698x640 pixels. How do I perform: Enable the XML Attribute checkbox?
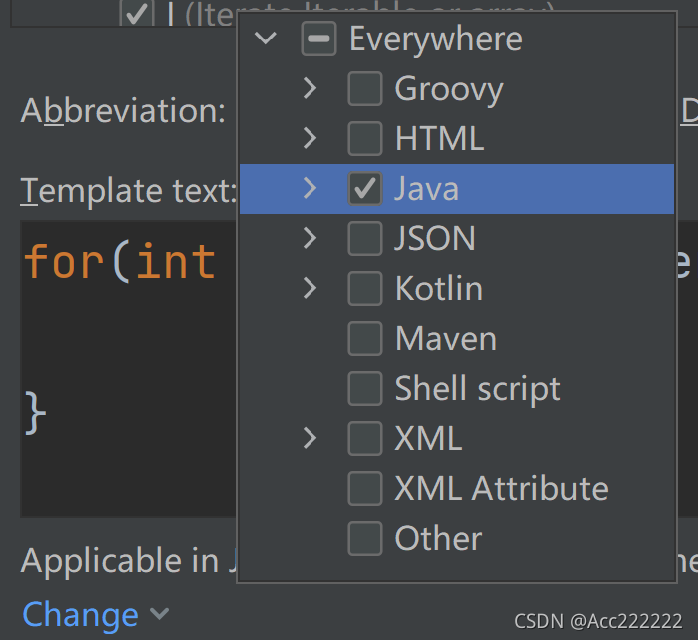pos(365,489)
